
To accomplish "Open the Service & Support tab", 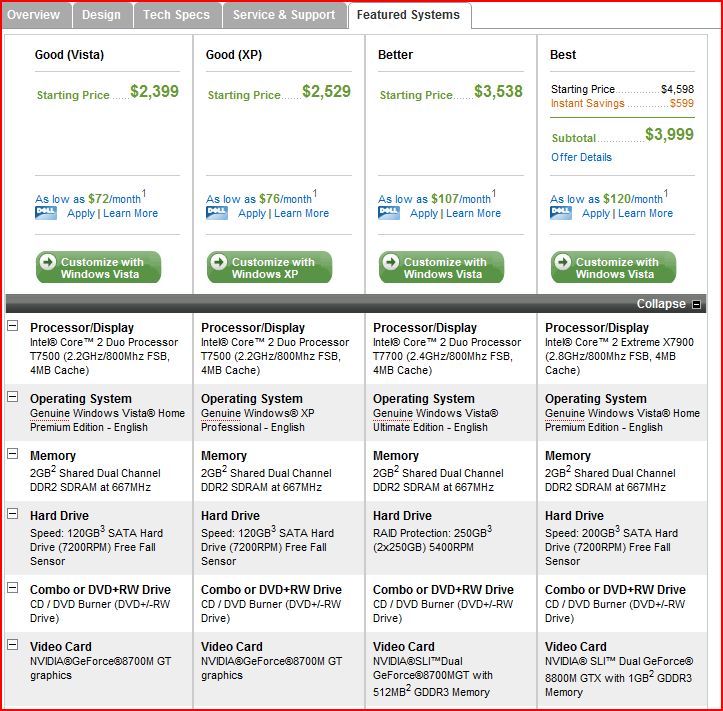I will (284, 15).
